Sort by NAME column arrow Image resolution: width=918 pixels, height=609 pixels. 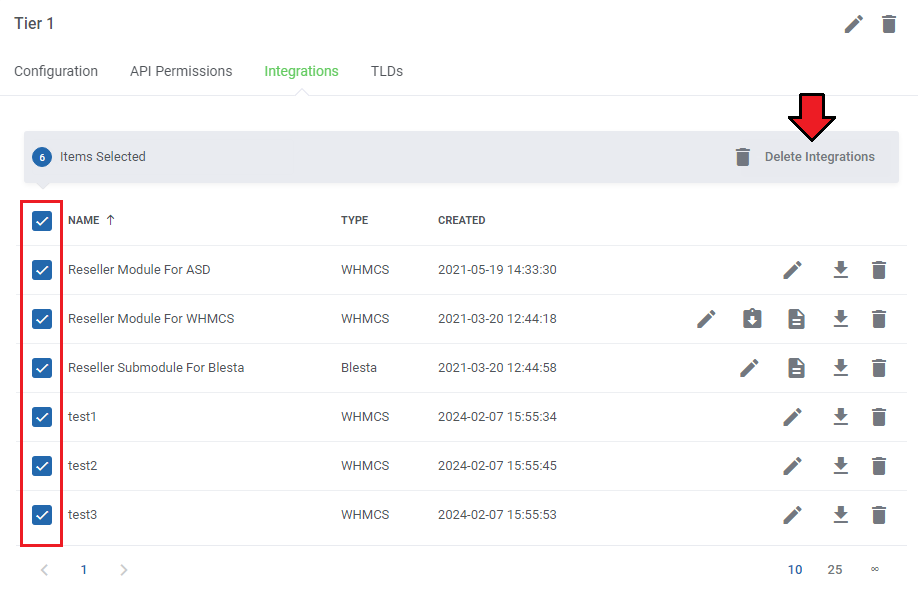coord(111,220)
